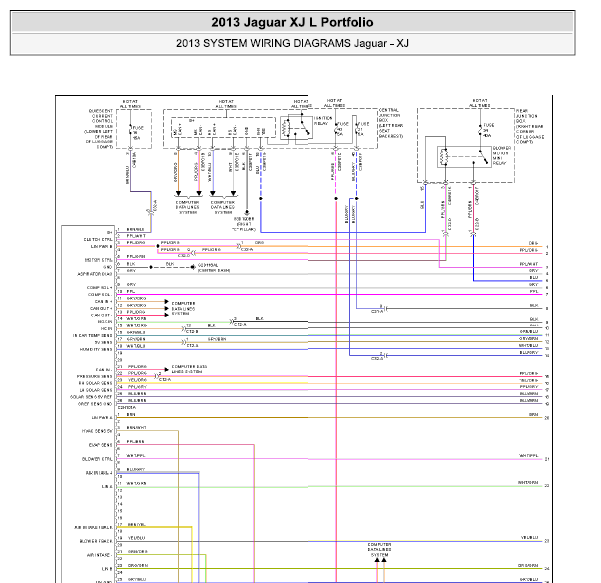Click the 'ASPIRATOR DIAG' pin label
Viewport: 601px width, 583px height.
pos(95,274)
